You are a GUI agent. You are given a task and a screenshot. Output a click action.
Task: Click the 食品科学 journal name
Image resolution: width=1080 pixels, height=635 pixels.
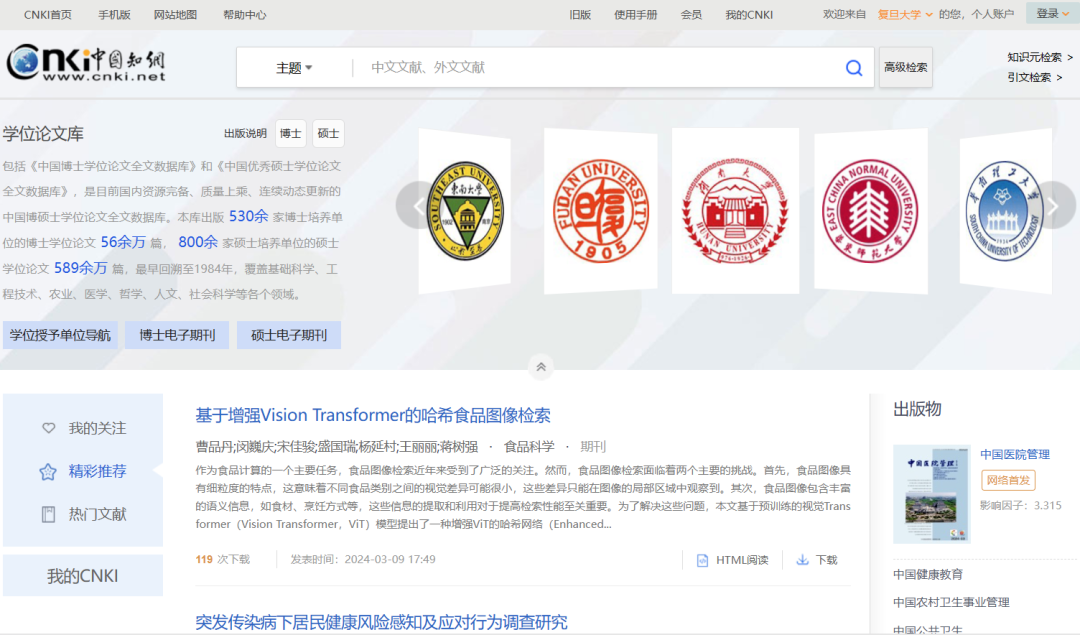tap(529, 447)
